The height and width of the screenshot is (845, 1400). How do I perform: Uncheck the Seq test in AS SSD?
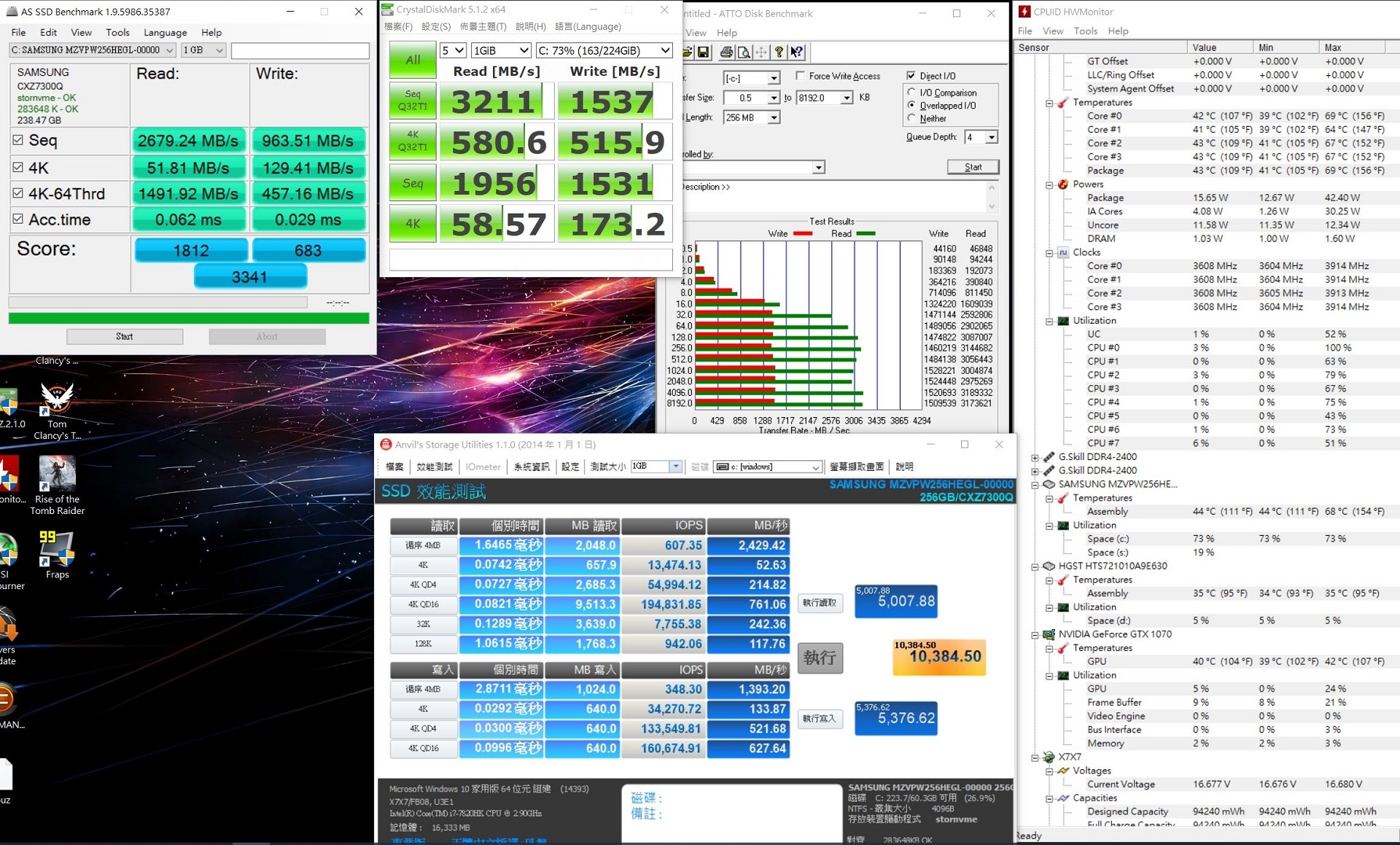(18, 140)
